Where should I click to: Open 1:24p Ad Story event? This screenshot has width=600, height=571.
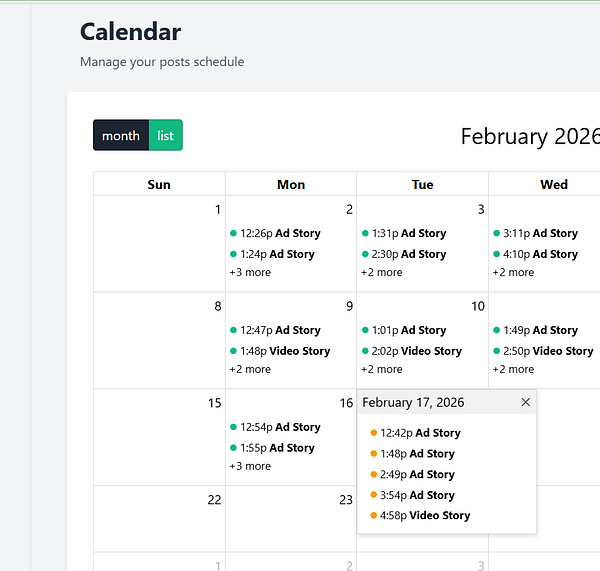click(x=277, y=254)
